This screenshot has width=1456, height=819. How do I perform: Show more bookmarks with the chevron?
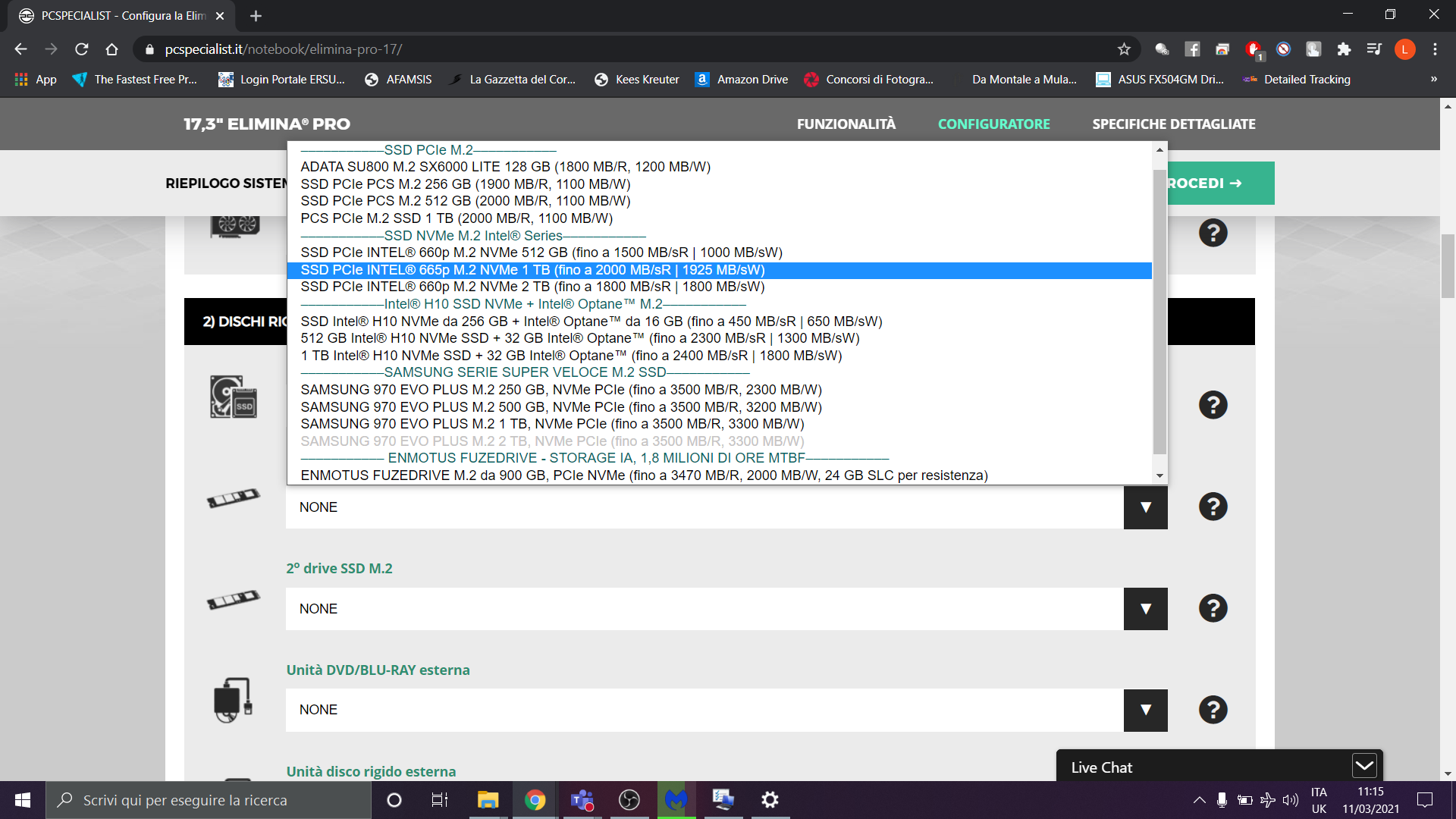coord(1433,80)
